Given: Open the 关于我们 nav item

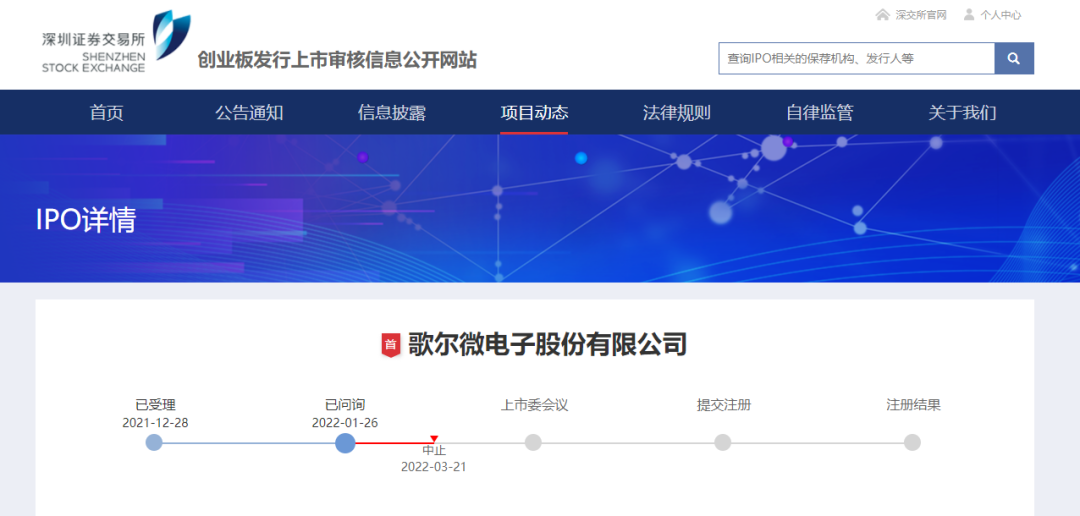Looking at the screenshot, I should 962,112.
